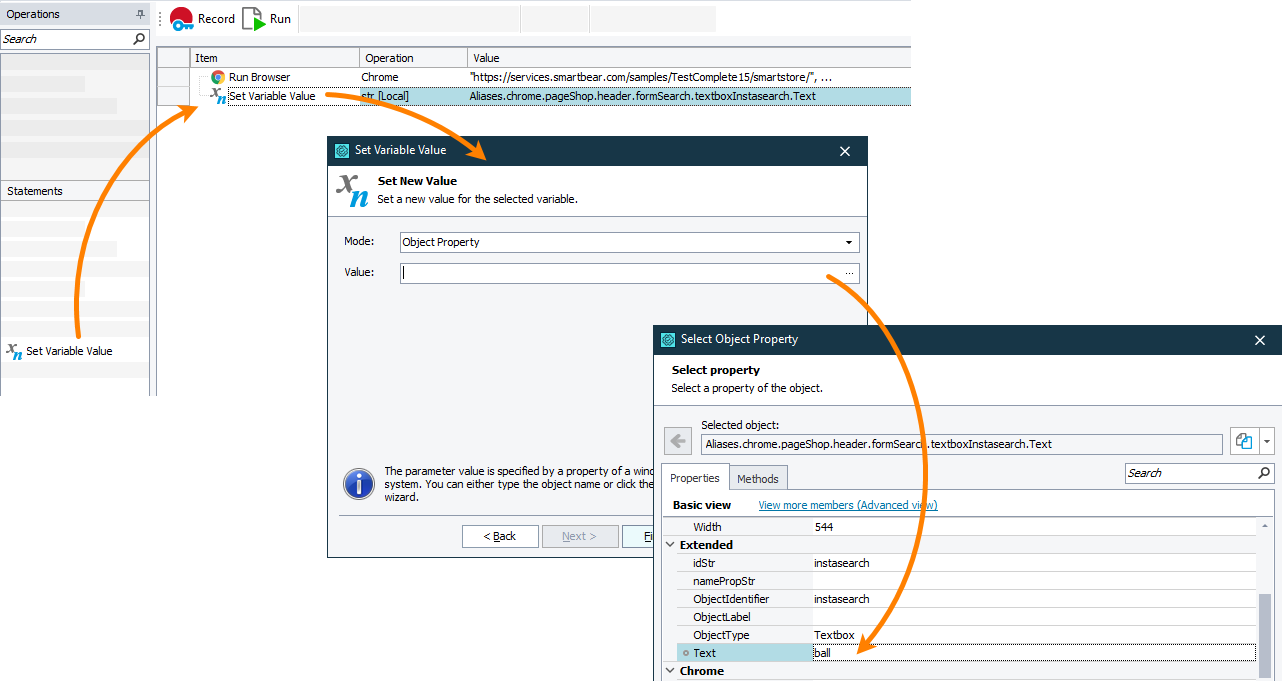Click ellipsis button in Value field
The image size is (1282, 681).
pos(849,273)
